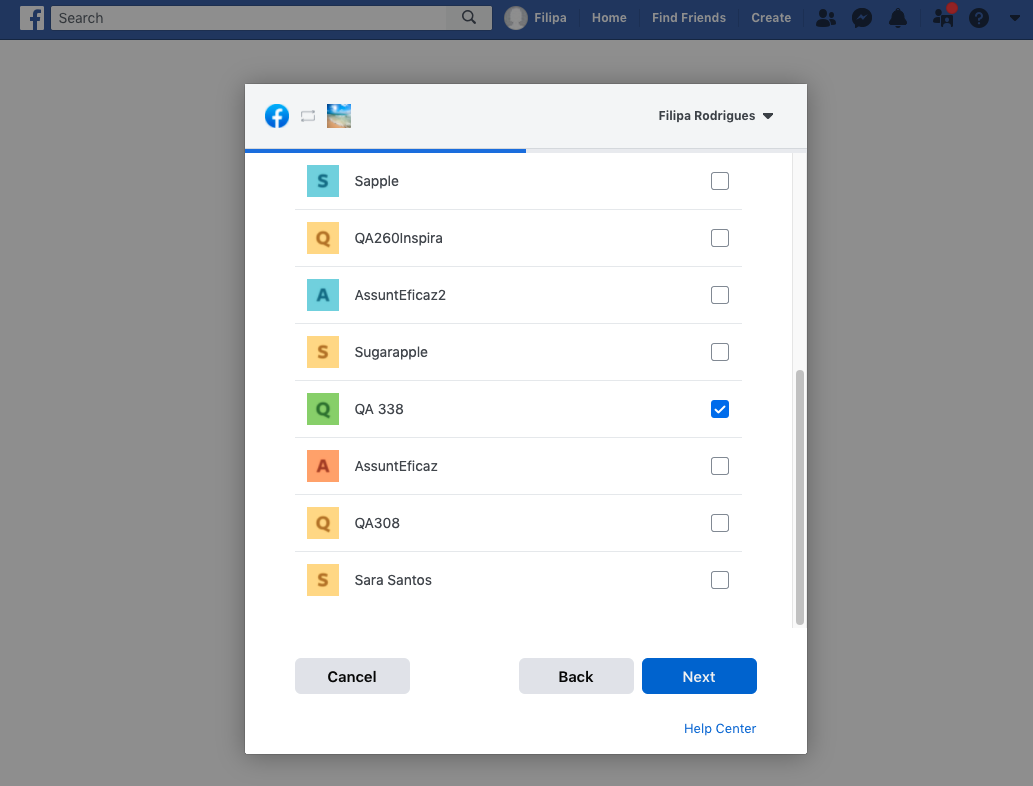Click the Sara Santos avatar icon
1033x786 pixels.
(323, 580)
